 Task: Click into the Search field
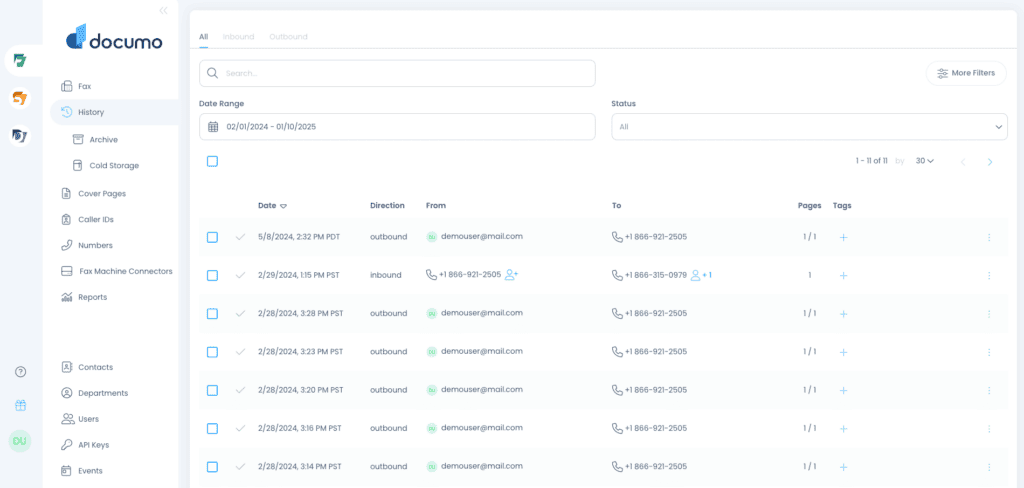coord(397,73)
